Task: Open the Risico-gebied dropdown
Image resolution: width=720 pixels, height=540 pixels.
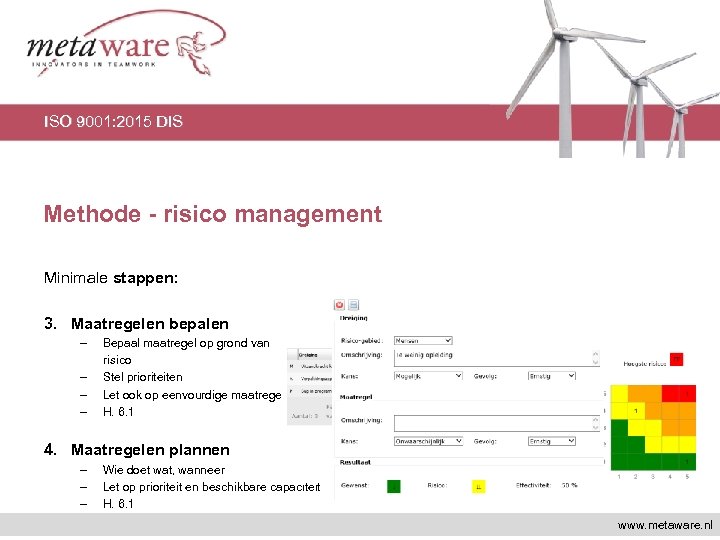Action: point(423,341)
